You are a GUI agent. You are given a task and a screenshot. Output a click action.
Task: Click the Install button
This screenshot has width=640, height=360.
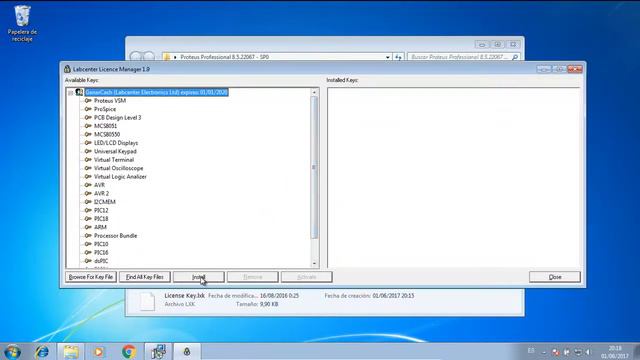point(198,277)
